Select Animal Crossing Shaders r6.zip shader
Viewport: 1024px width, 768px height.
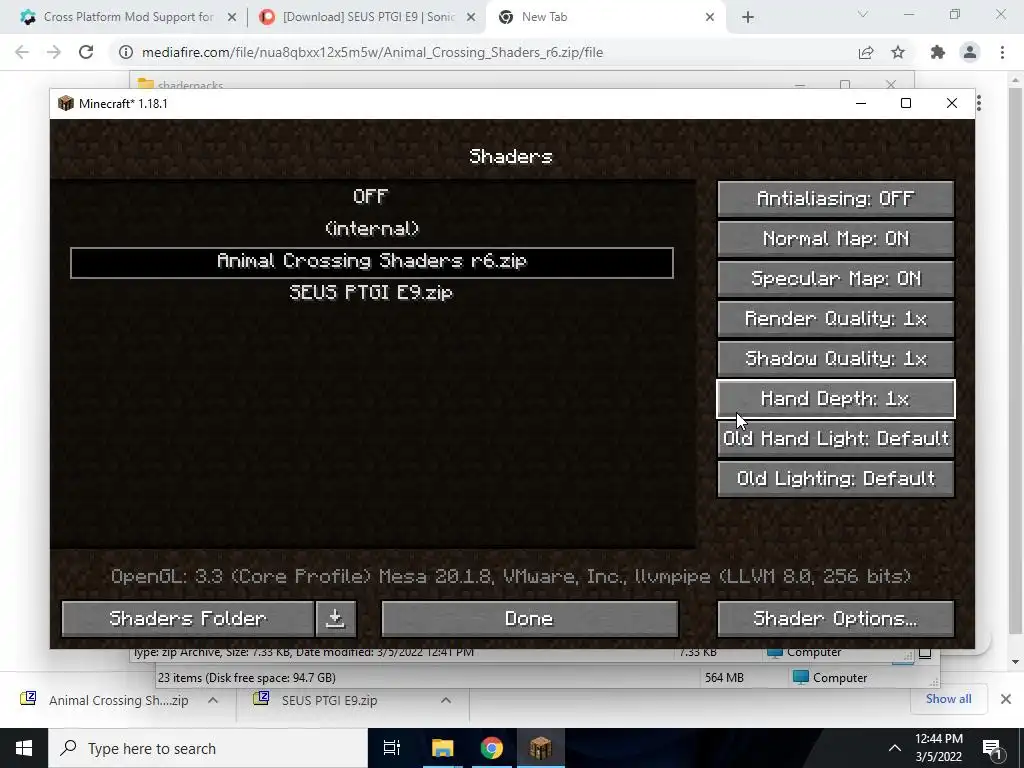coord(372,263)
